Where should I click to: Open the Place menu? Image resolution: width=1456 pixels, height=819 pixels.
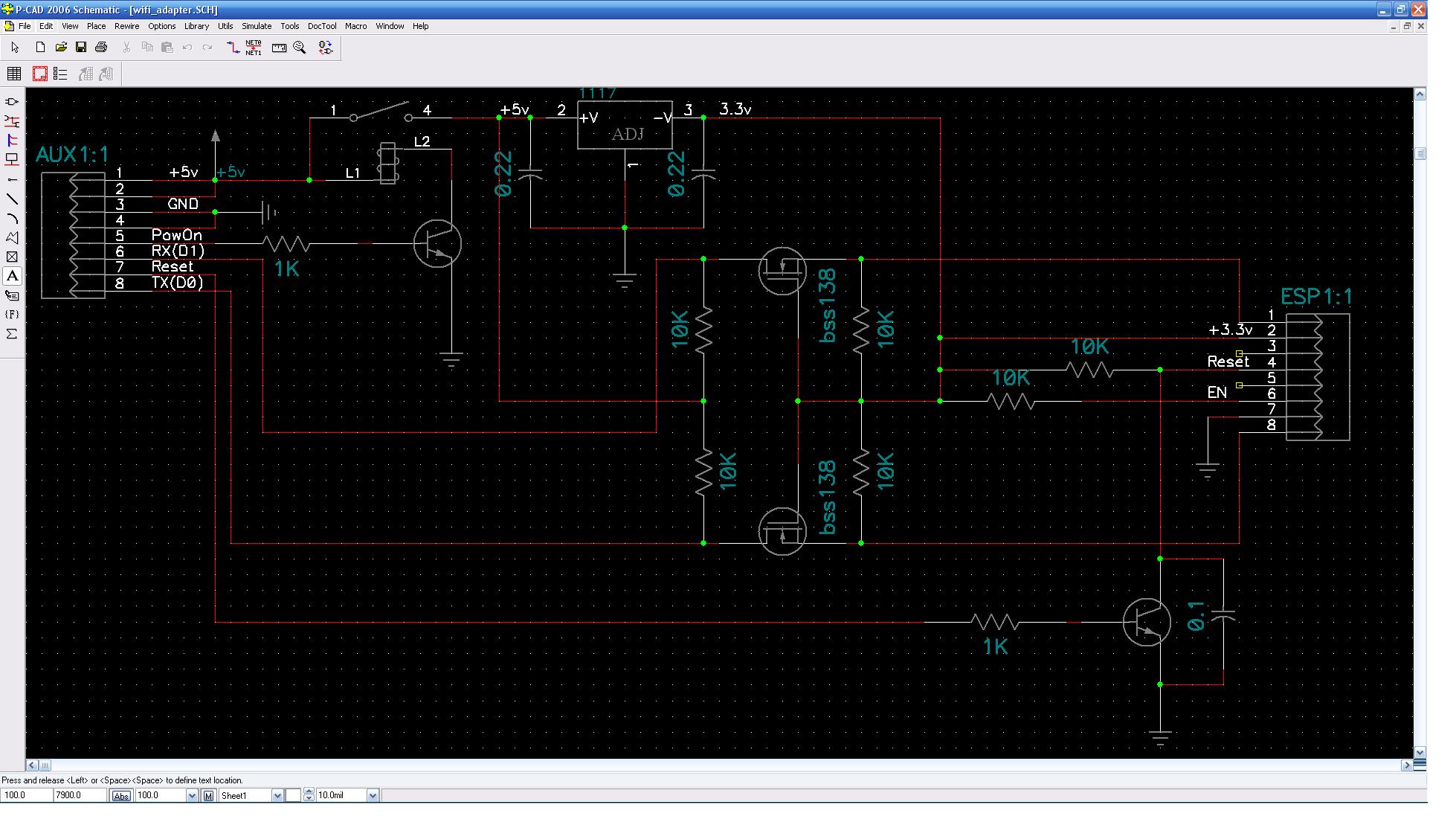(96, 26)
